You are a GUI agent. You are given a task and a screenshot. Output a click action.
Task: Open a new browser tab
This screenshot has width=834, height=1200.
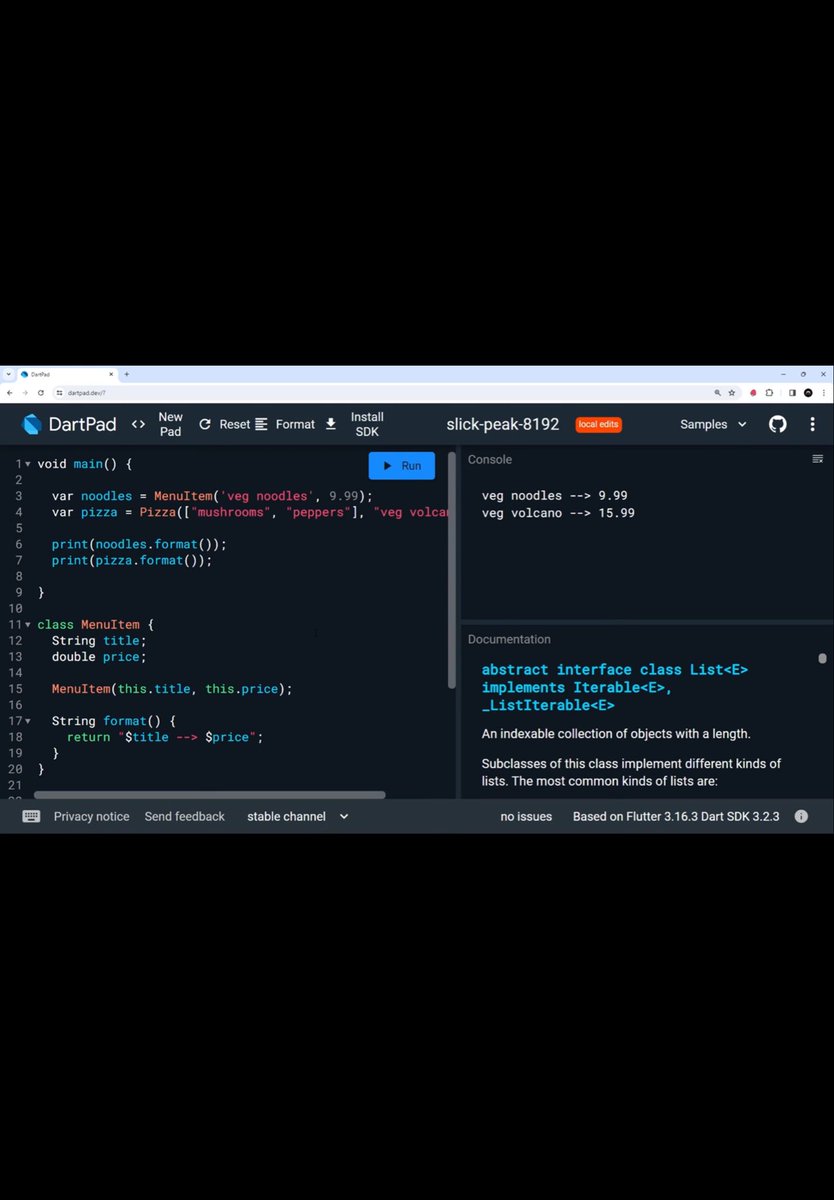pyautogui.click(x=127, y=374)
